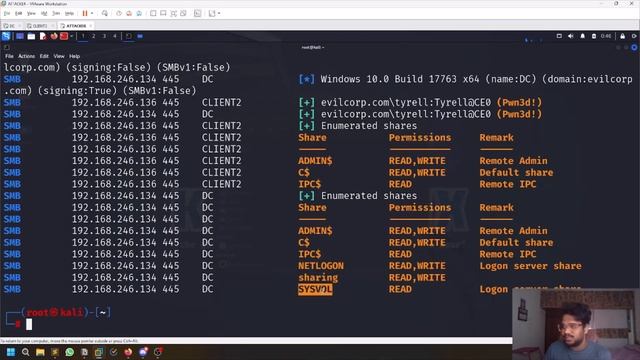Switch to Kali workspace 1
Viewport: 640px width, 360px height.
tap(83, 36)
